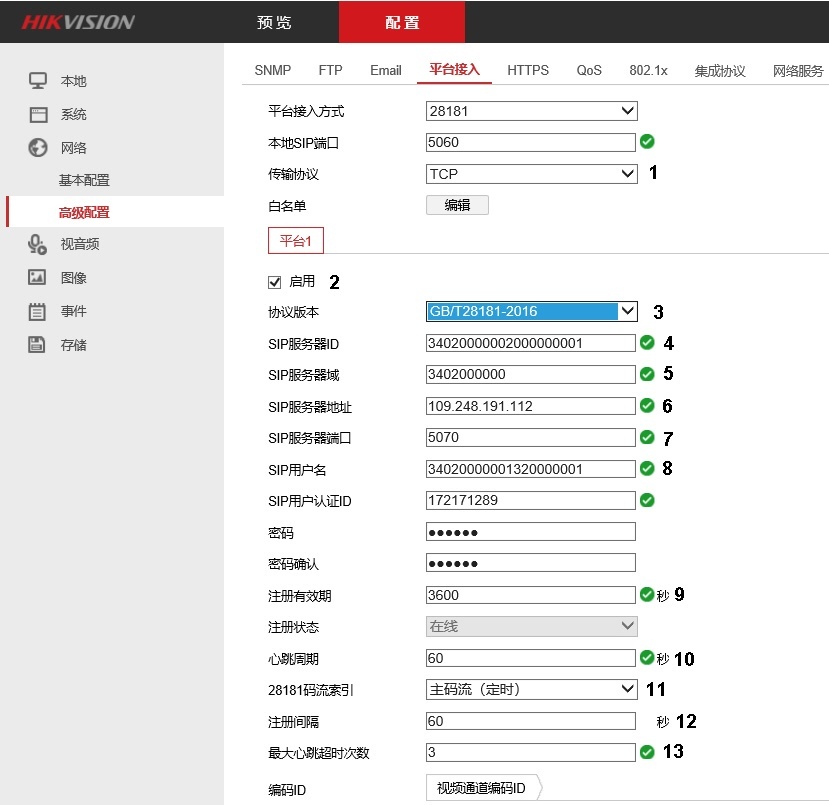
Task: Click the 编辑 whitelist button
Action: click(457, 205)
